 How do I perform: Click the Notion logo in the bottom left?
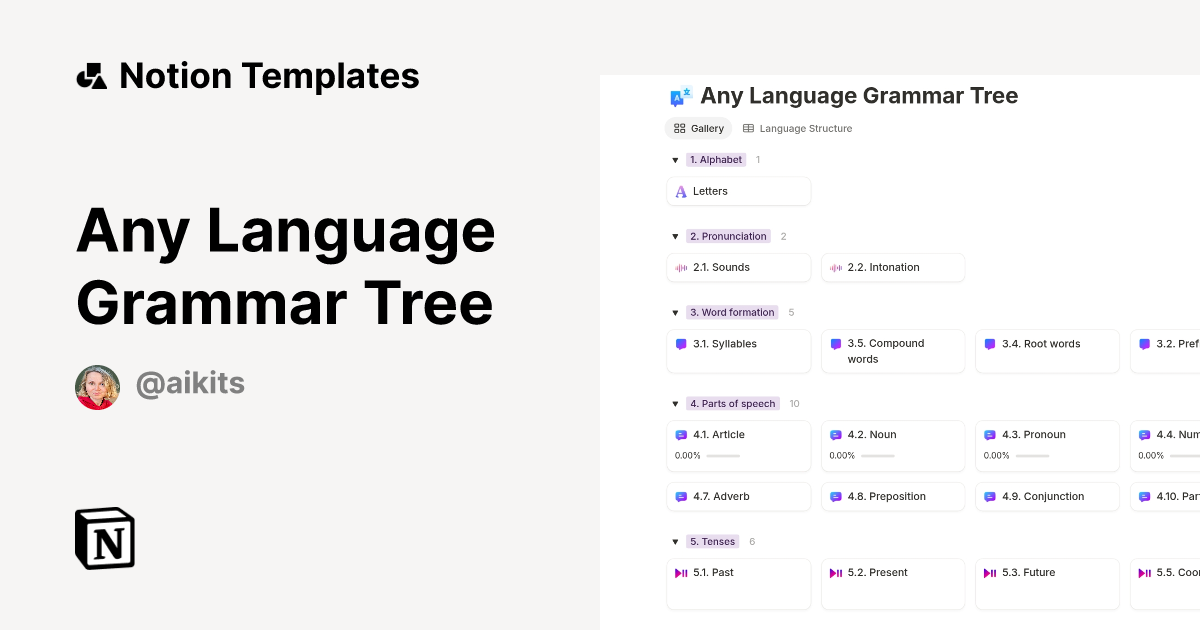[x=104, y=538]
